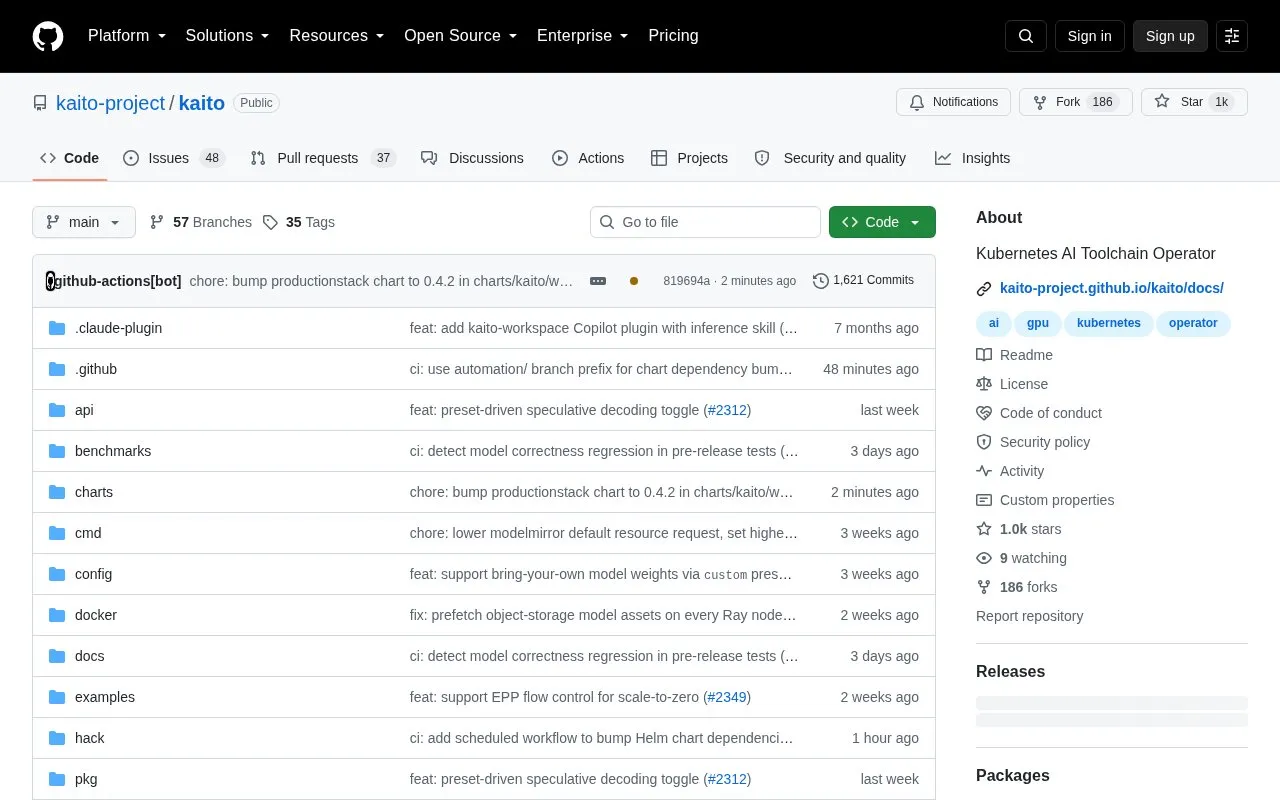Expand the Platform menu
Image resolution: width=1280 pixels, height=800 pixels.
(126, 36)
